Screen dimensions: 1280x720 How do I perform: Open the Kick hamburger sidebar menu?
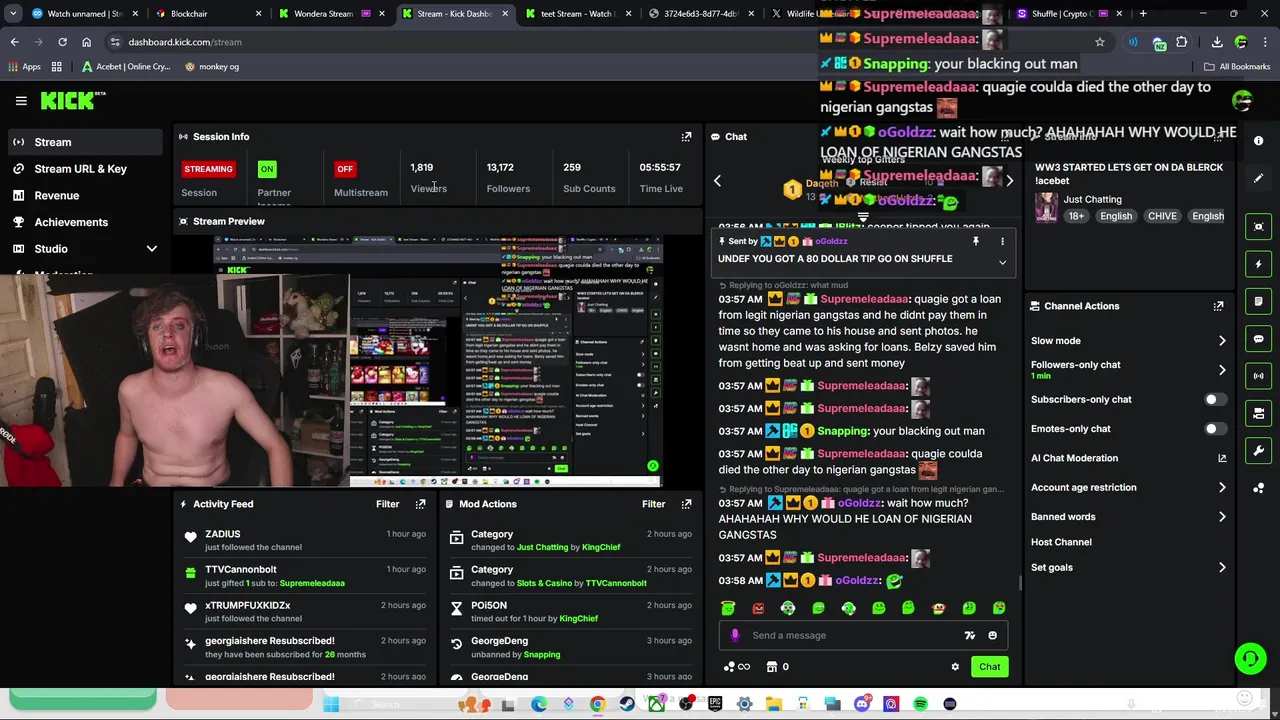pyautogui.click(x=21, y=101)
